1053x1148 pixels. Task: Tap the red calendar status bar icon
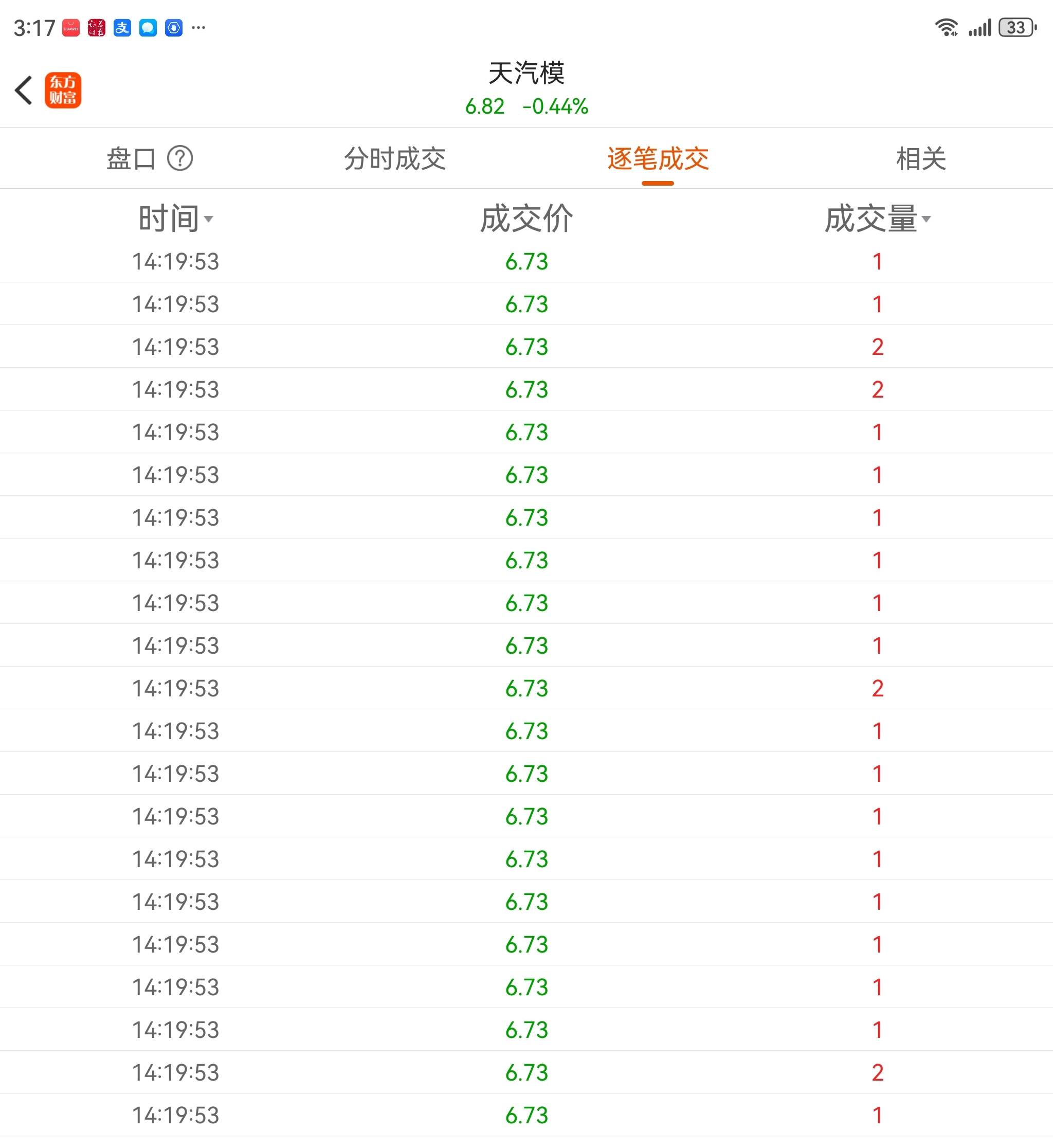[x=96, y=27]
